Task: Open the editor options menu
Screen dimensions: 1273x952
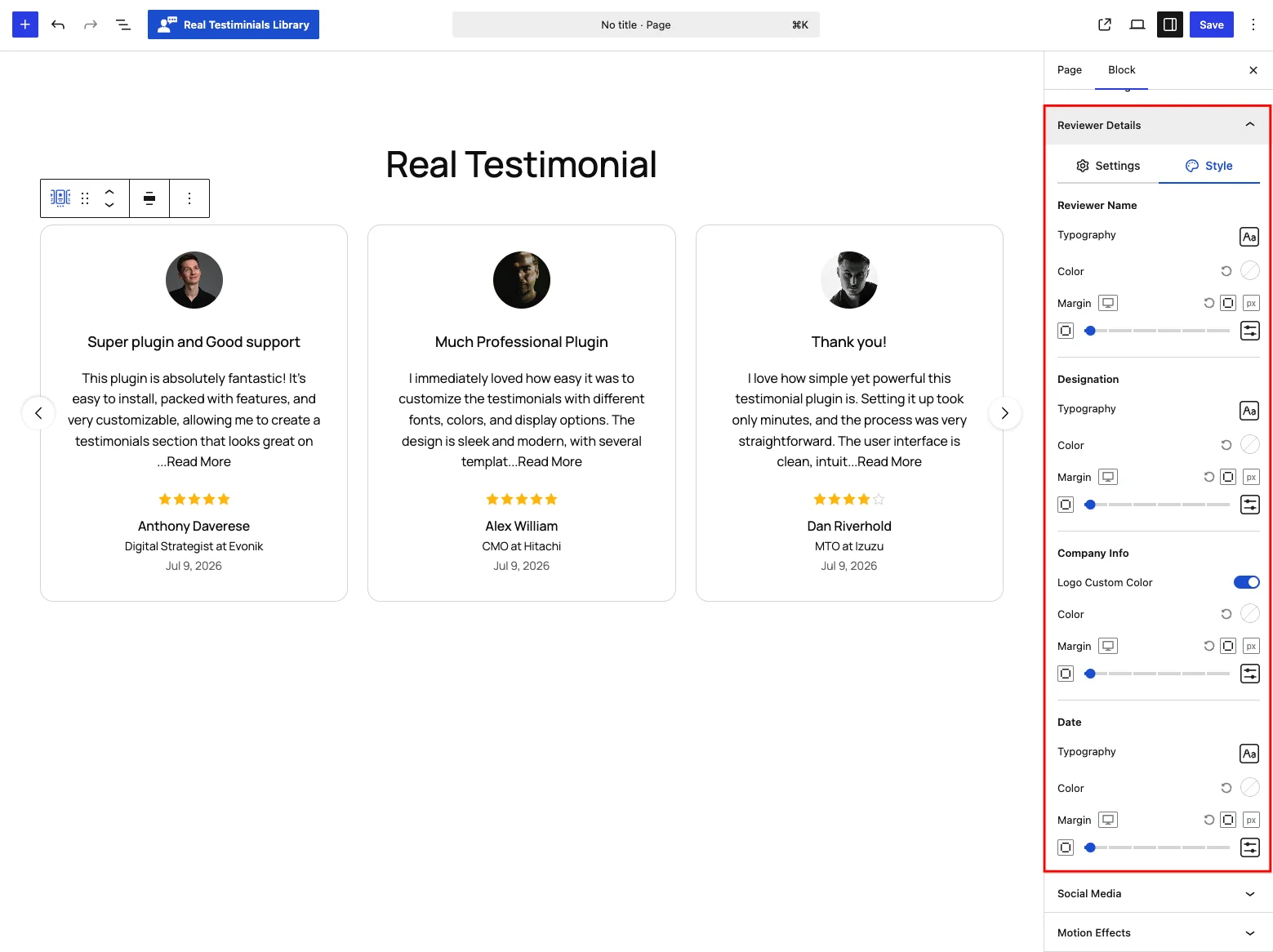Action: (1253, 24)
